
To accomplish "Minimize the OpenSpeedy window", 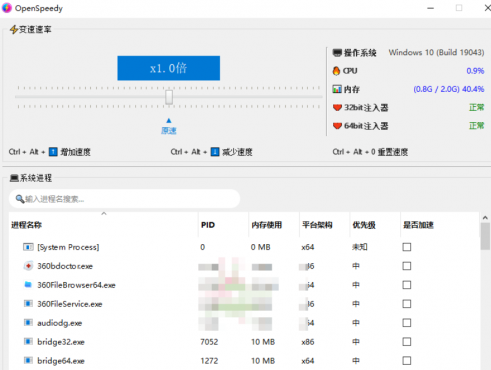I will coord(431,8).
